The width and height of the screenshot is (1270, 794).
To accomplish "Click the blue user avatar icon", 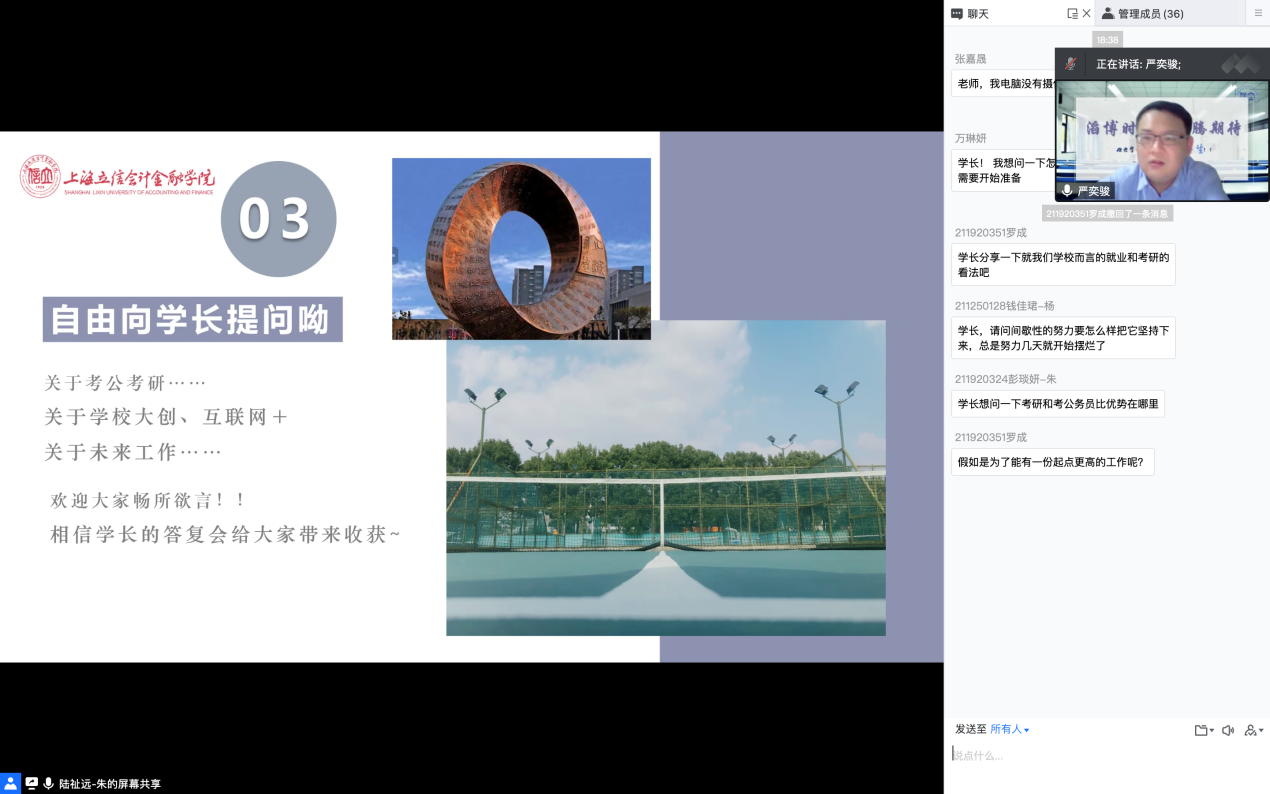I will pyautogui.click(x=10, y=783).
